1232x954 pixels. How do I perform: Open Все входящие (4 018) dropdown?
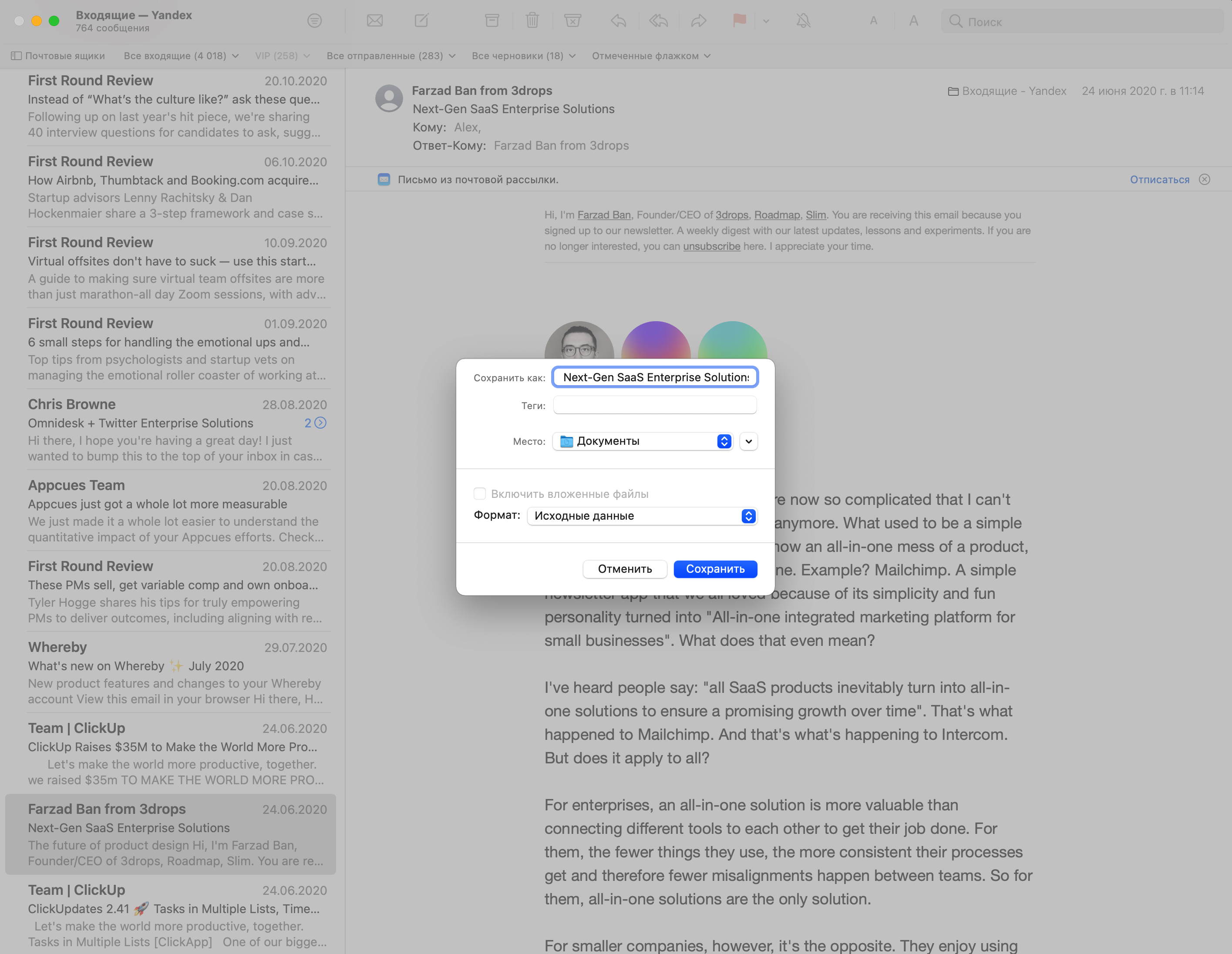(181, 56)
